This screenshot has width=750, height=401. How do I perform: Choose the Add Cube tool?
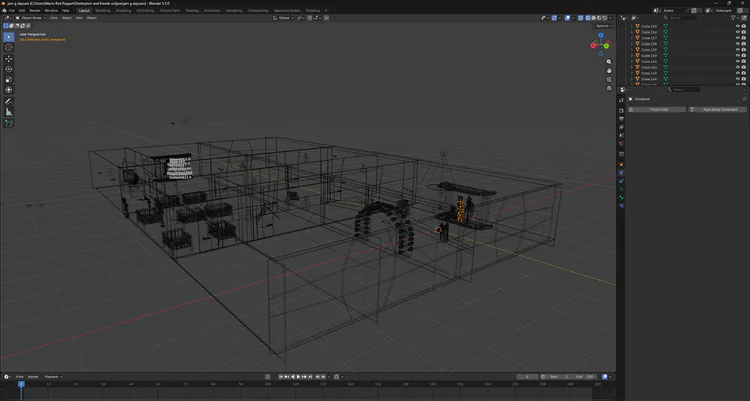point(9,123)
